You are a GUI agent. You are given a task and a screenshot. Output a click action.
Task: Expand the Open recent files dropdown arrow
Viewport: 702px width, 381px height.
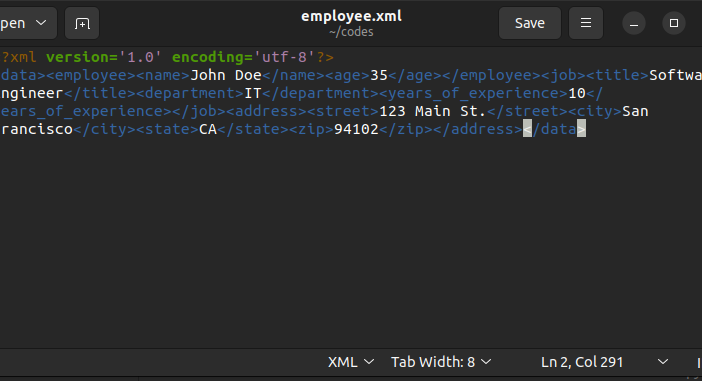(x=41, y=23)
